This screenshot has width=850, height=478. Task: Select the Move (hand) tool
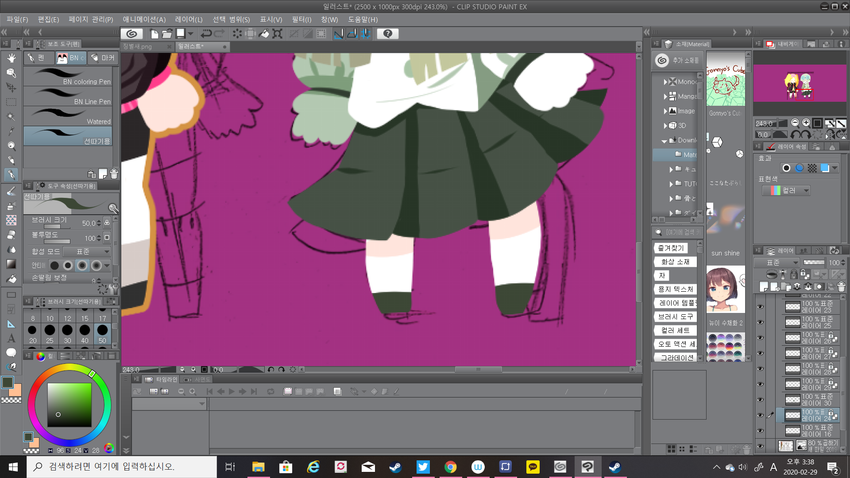(x=11, y=58)
